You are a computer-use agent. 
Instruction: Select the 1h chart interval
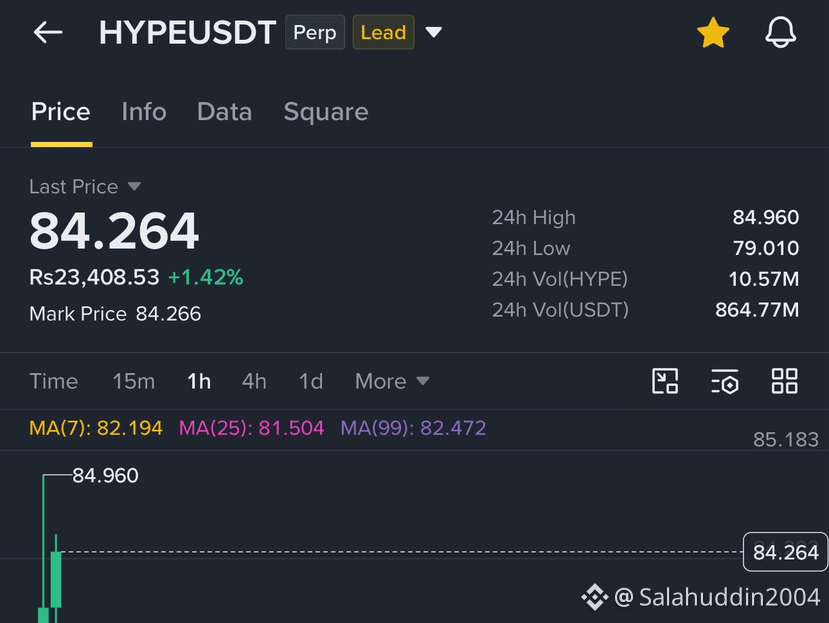click(199, 381)
